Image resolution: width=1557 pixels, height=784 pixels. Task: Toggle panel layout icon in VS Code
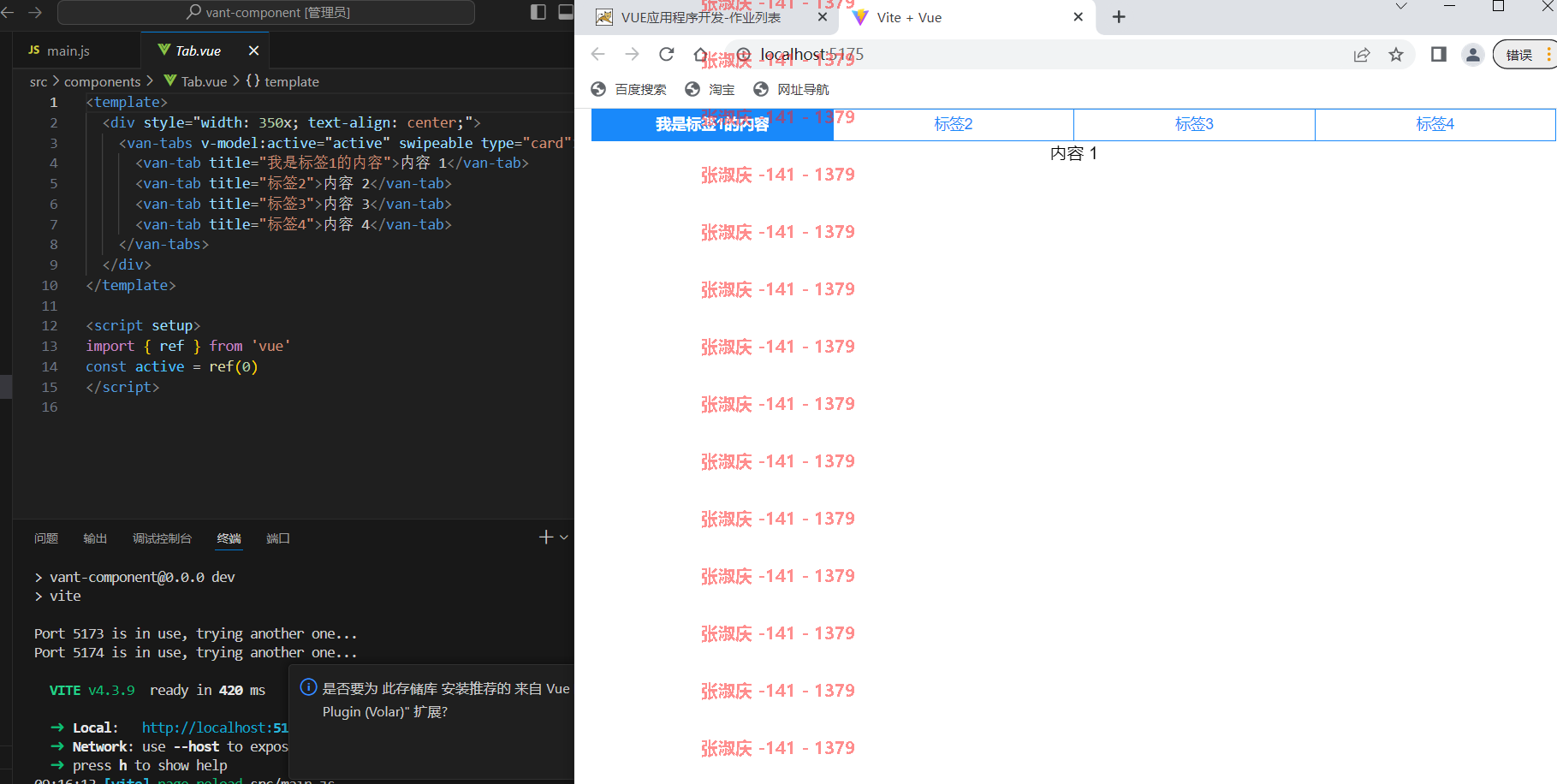(x=566, y=12)
